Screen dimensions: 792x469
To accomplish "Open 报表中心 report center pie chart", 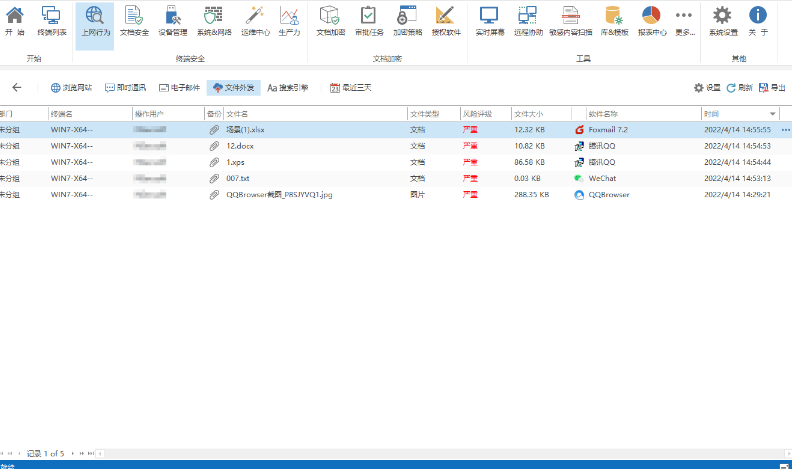I will pos(652,21).
